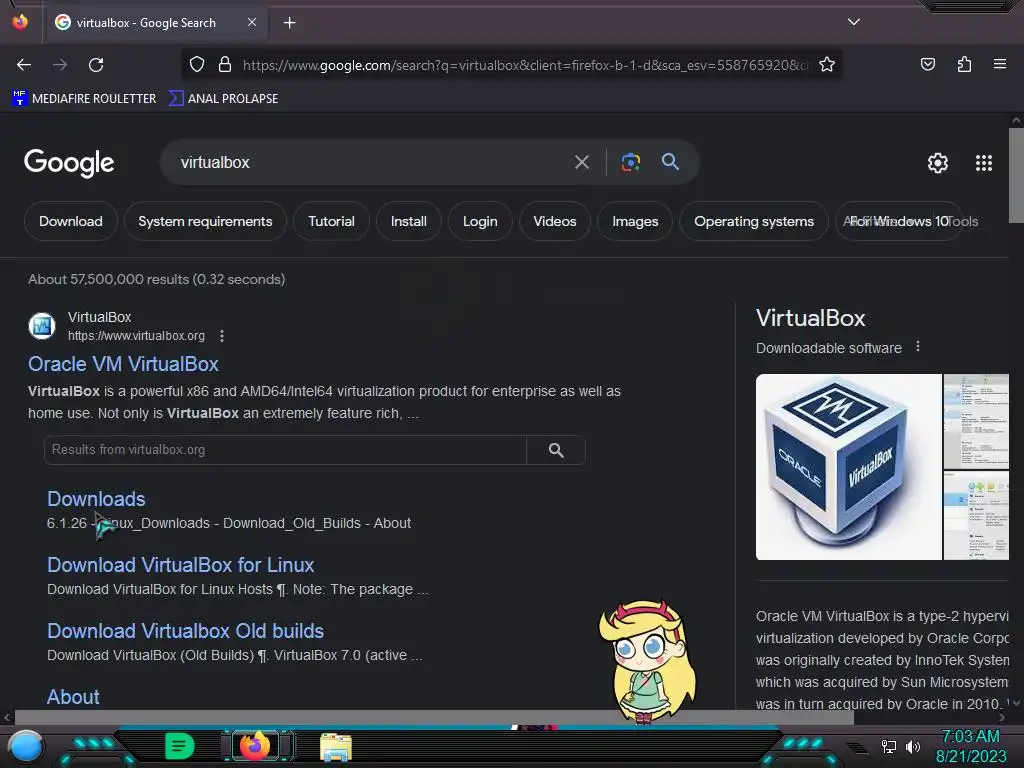
Task: Open the Firefox hamburger menu
Action: pos(1000,64)
